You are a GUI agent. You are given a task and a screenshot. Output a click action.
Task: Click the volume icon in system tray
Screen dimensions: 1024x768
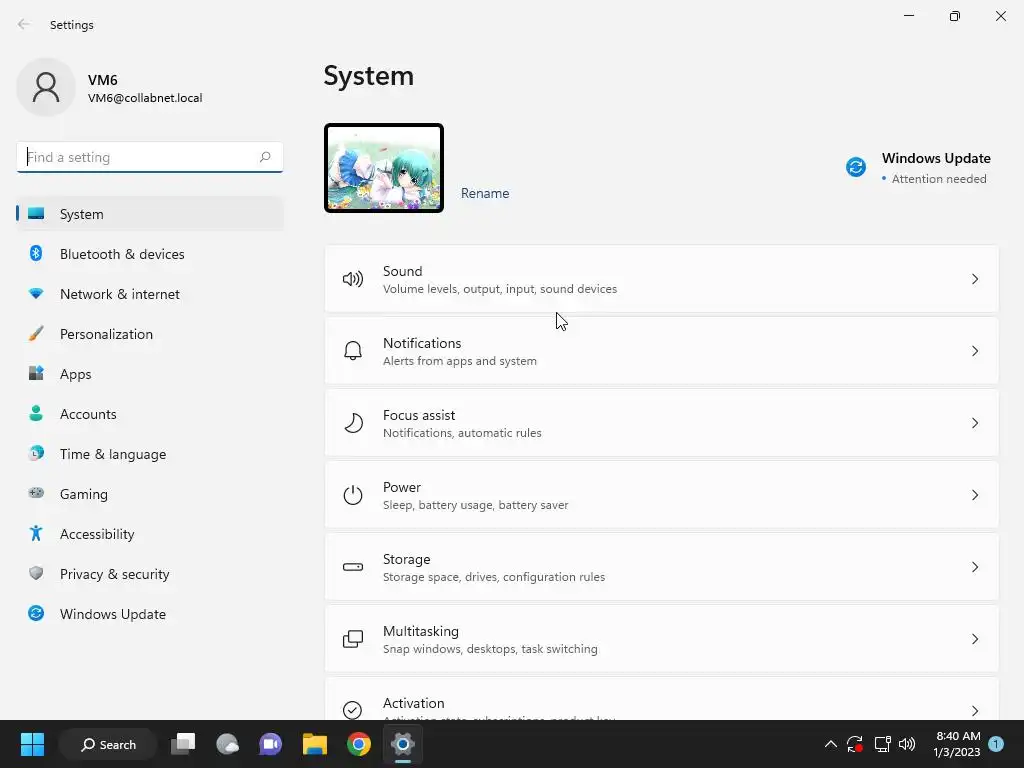click(907, 744)
